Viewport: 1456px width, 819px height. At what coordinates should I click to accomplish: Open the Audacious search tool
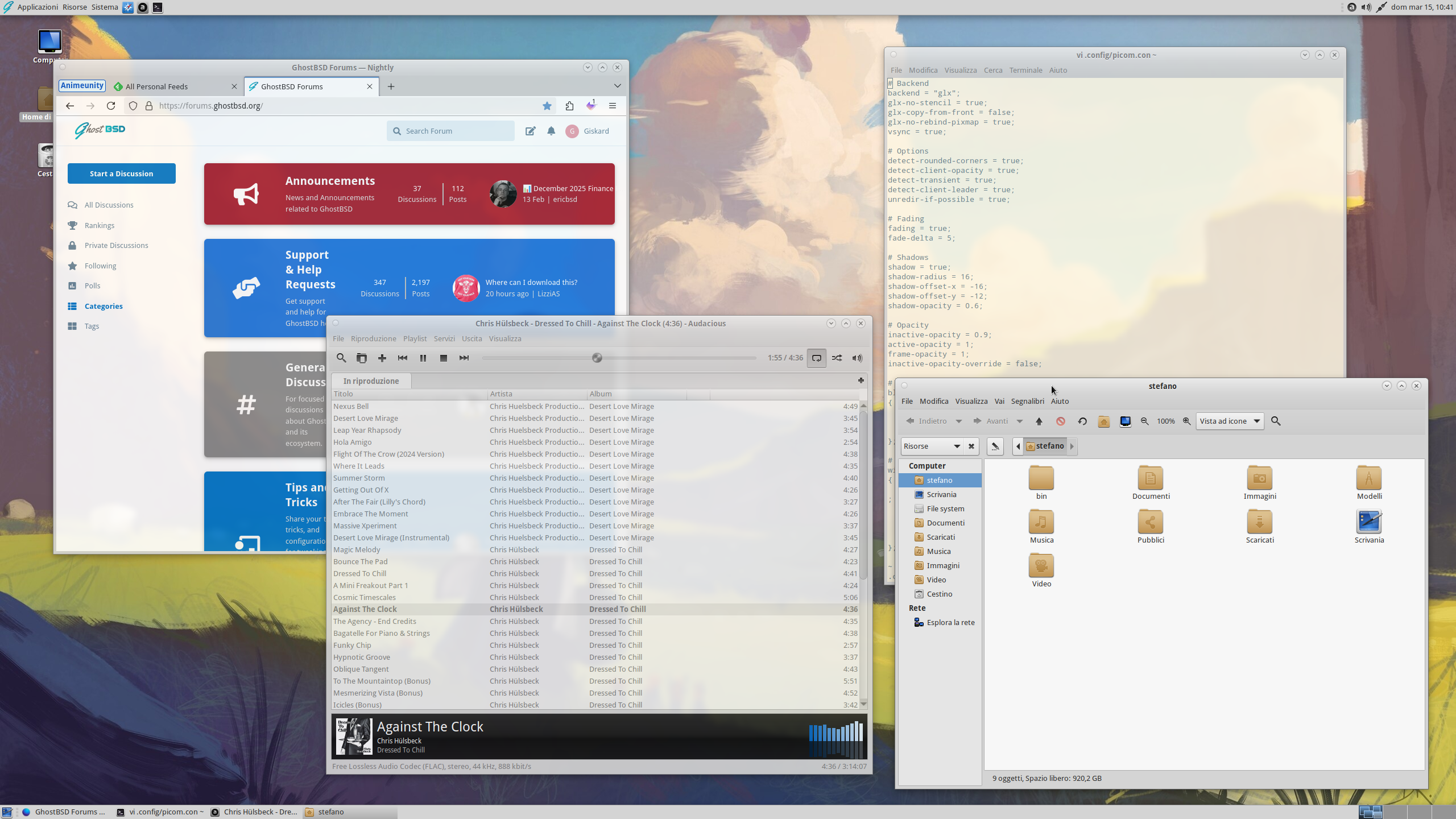tap(341, 358)
